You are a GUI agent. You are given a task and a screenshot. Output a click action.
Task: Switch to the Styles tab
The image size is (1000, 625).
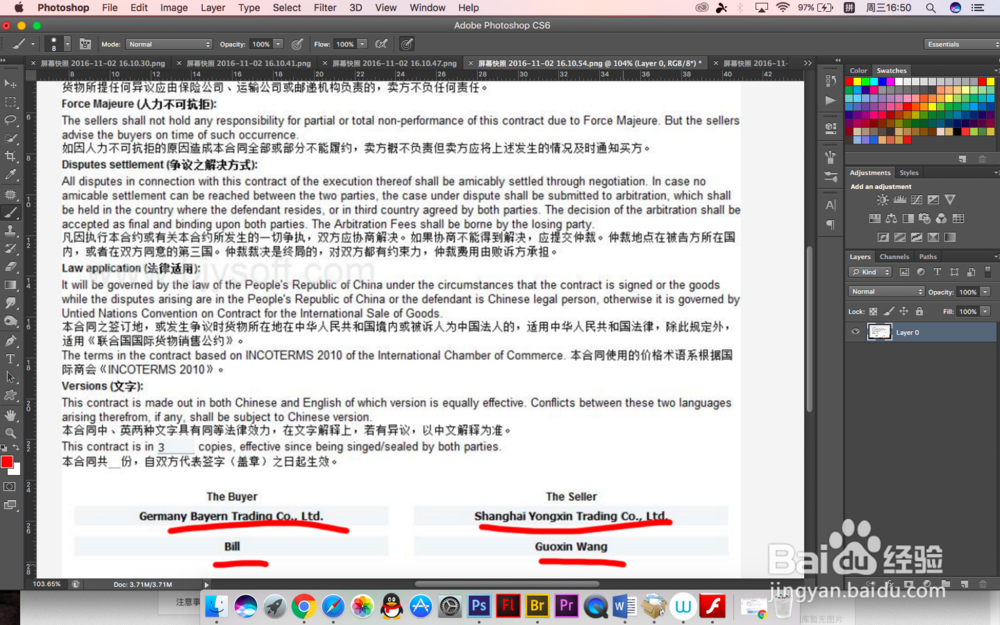pyautogui.click(x=909, y=173)
